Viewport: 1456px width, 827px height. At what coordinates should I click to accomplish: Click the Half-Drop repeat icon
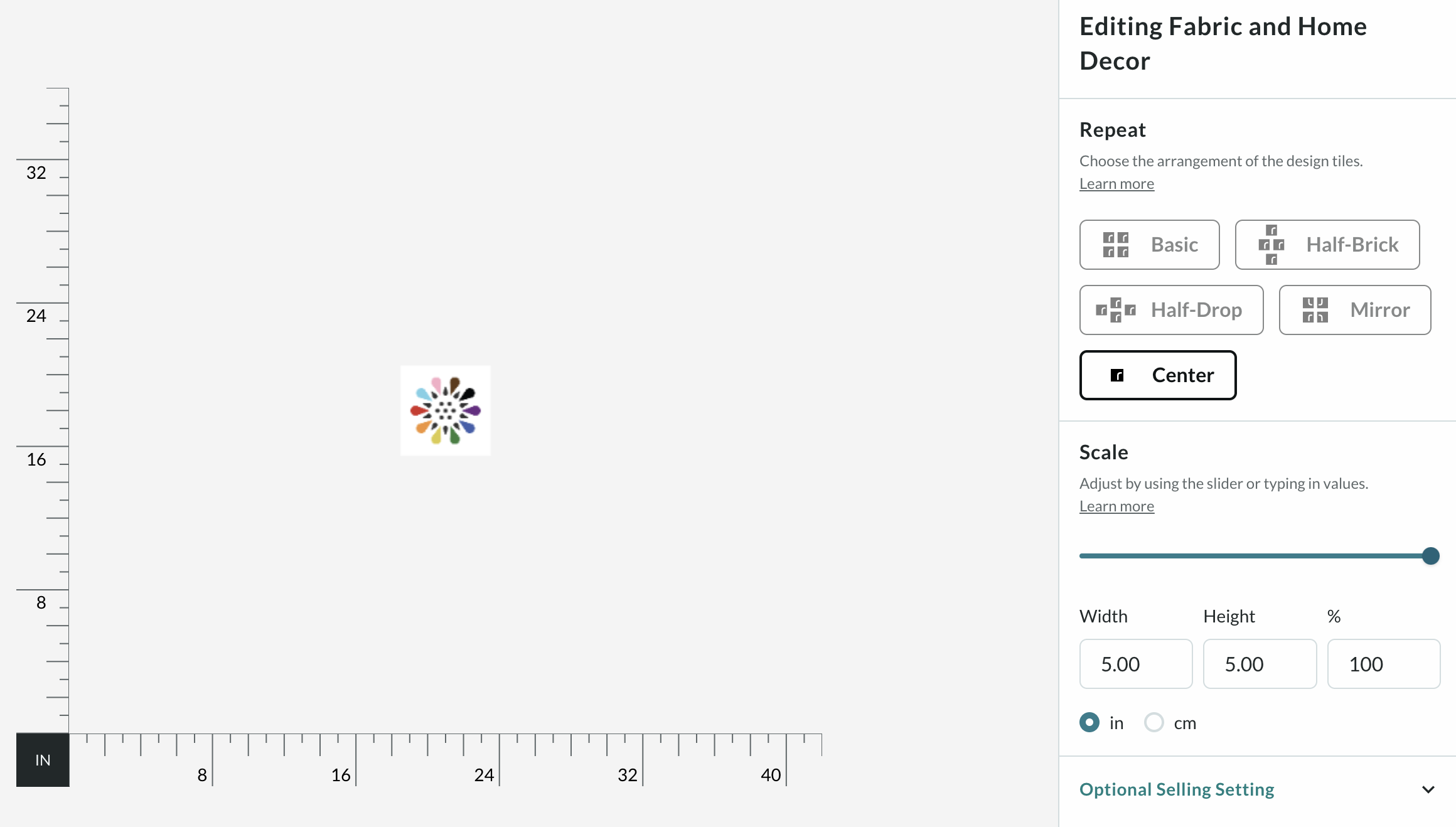click(1116, 310)
